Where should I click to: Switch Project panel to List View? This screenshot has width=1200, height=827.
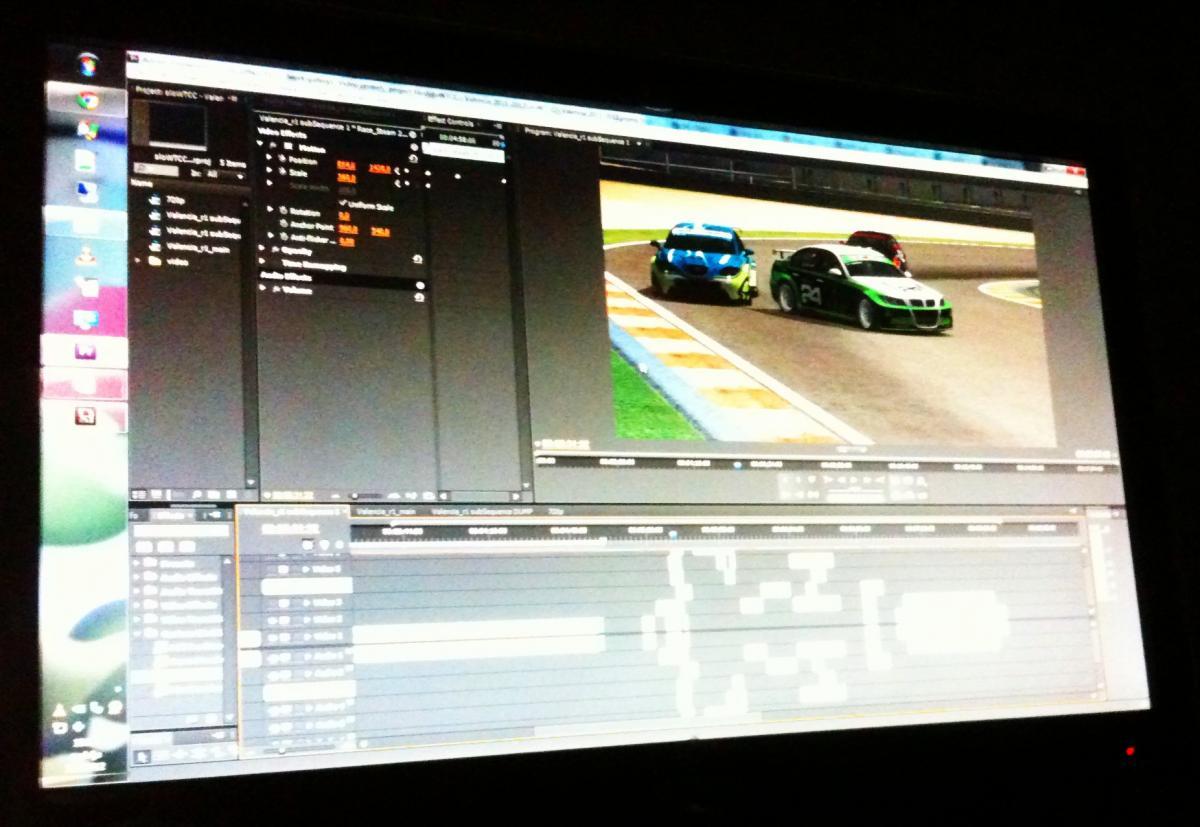click(x=138, y=494)
